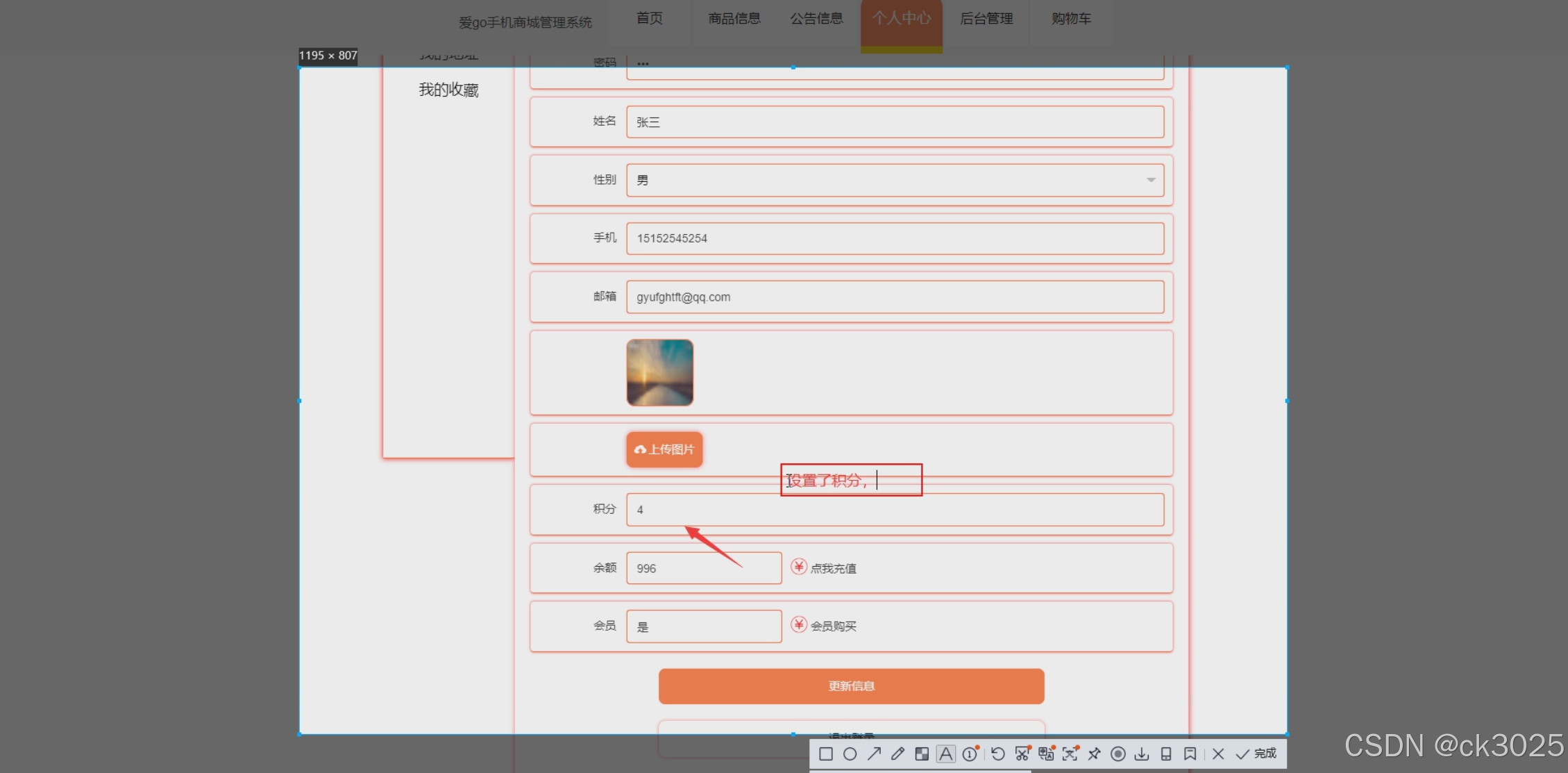The height and width of the screenshot is (773, 1568).
Task: Click the 上传图片 upload button
Action: 664,449
